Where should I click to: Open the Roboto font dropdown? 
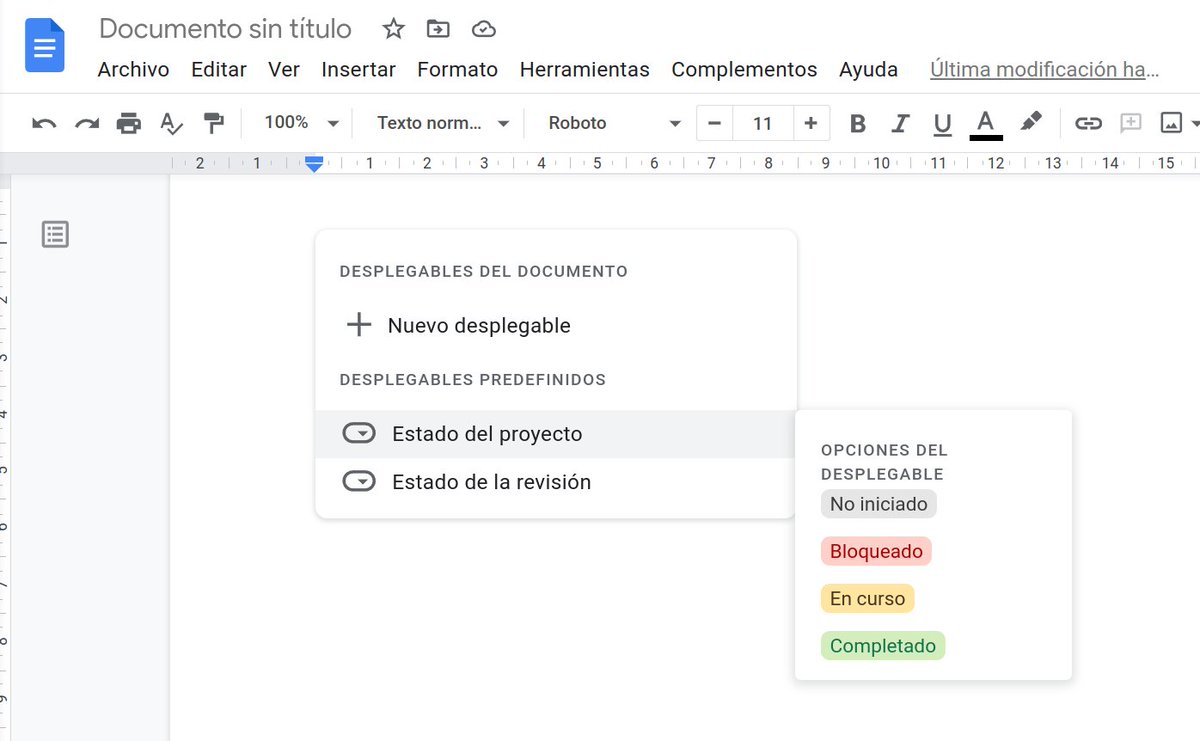click(614, 123)
